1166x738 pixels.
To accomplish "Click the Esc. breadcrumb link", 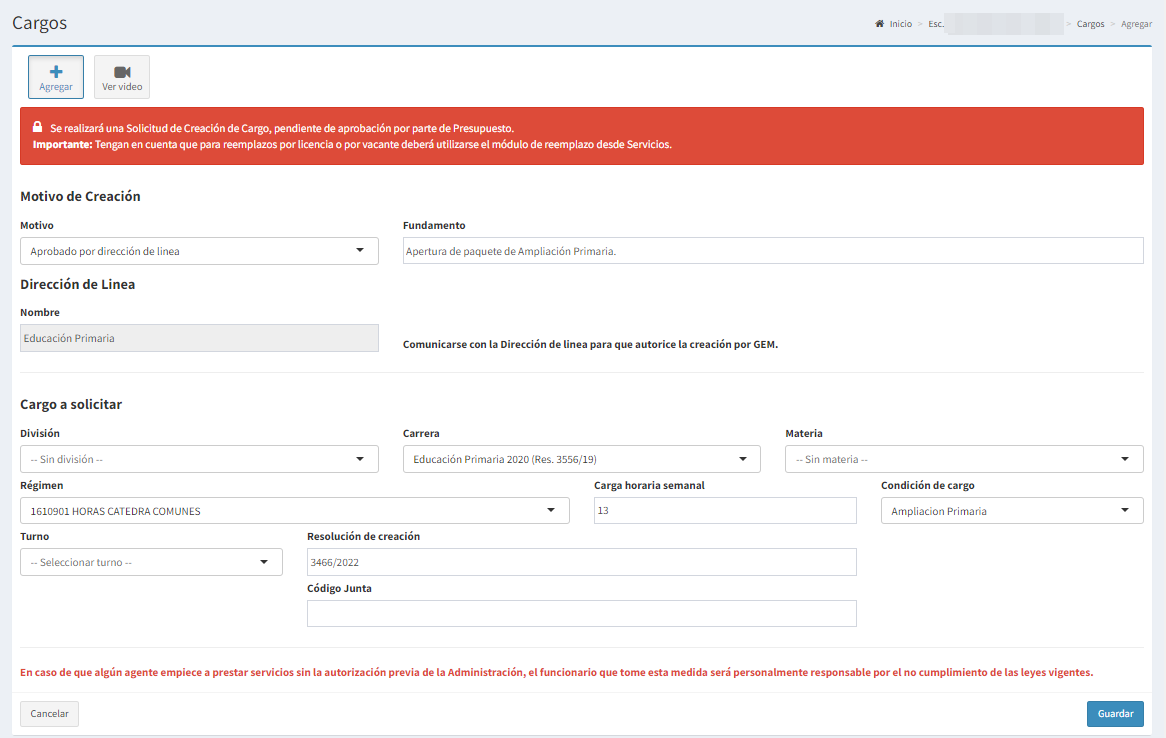I will pos(936,24).
